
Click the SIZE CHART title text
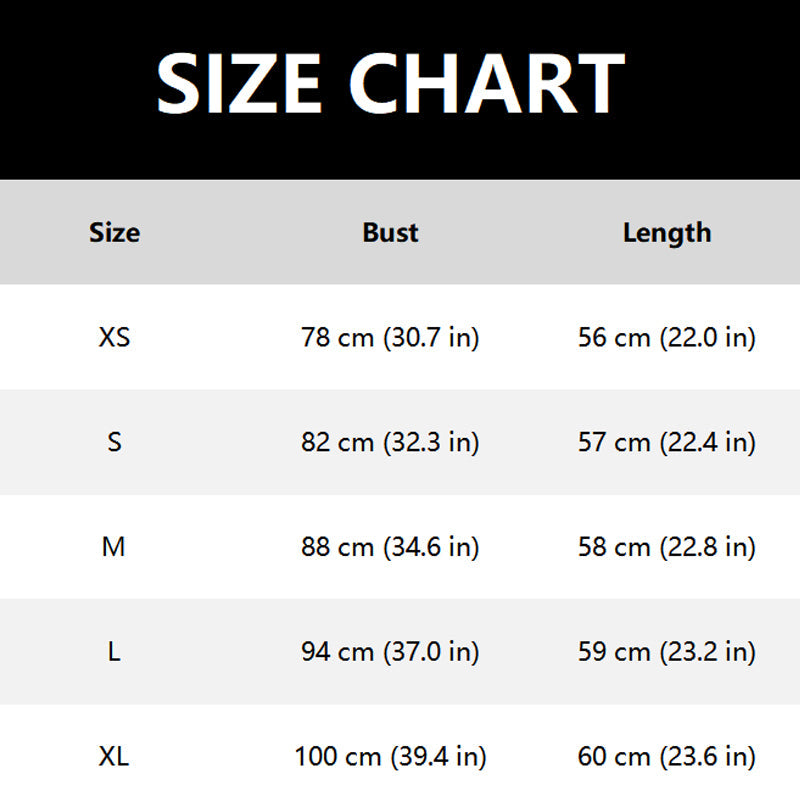(390, 83)
